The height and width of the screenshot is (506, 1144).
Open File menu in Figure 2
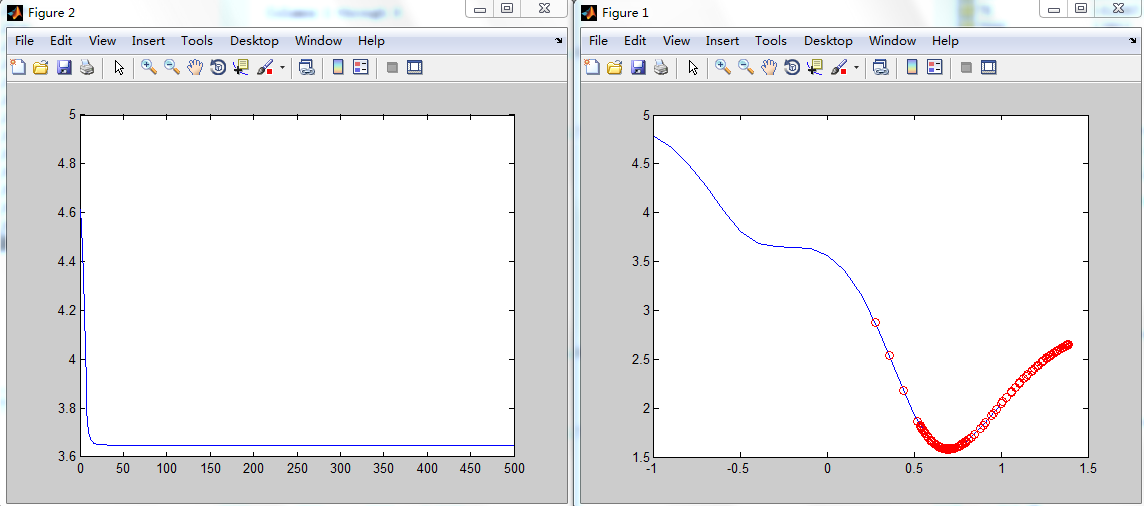pyautogui.click(x=24, y=41)
